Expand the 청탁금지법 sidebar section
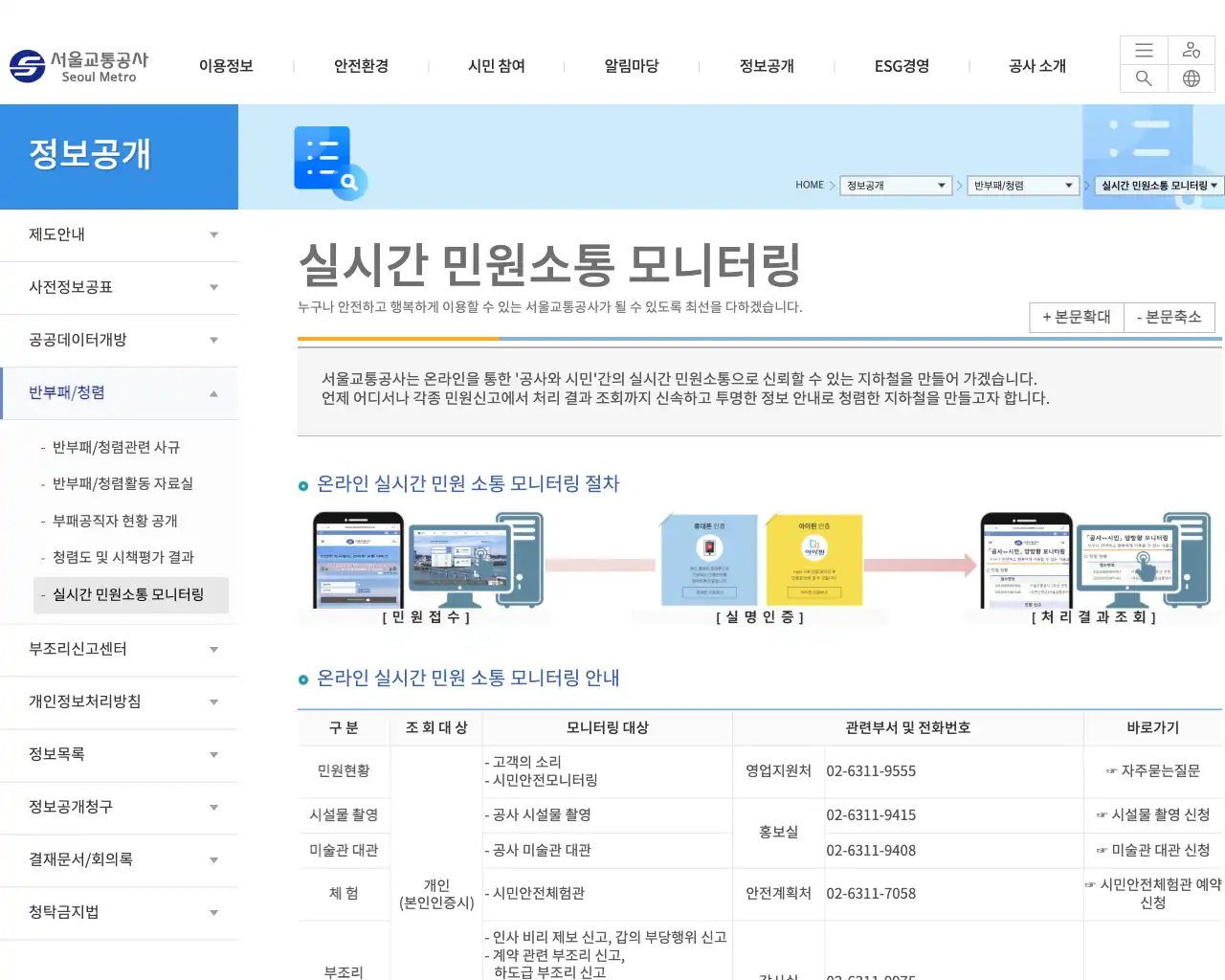The height and width of the screenshot is (980, 1225). click(x=119, y=913)
